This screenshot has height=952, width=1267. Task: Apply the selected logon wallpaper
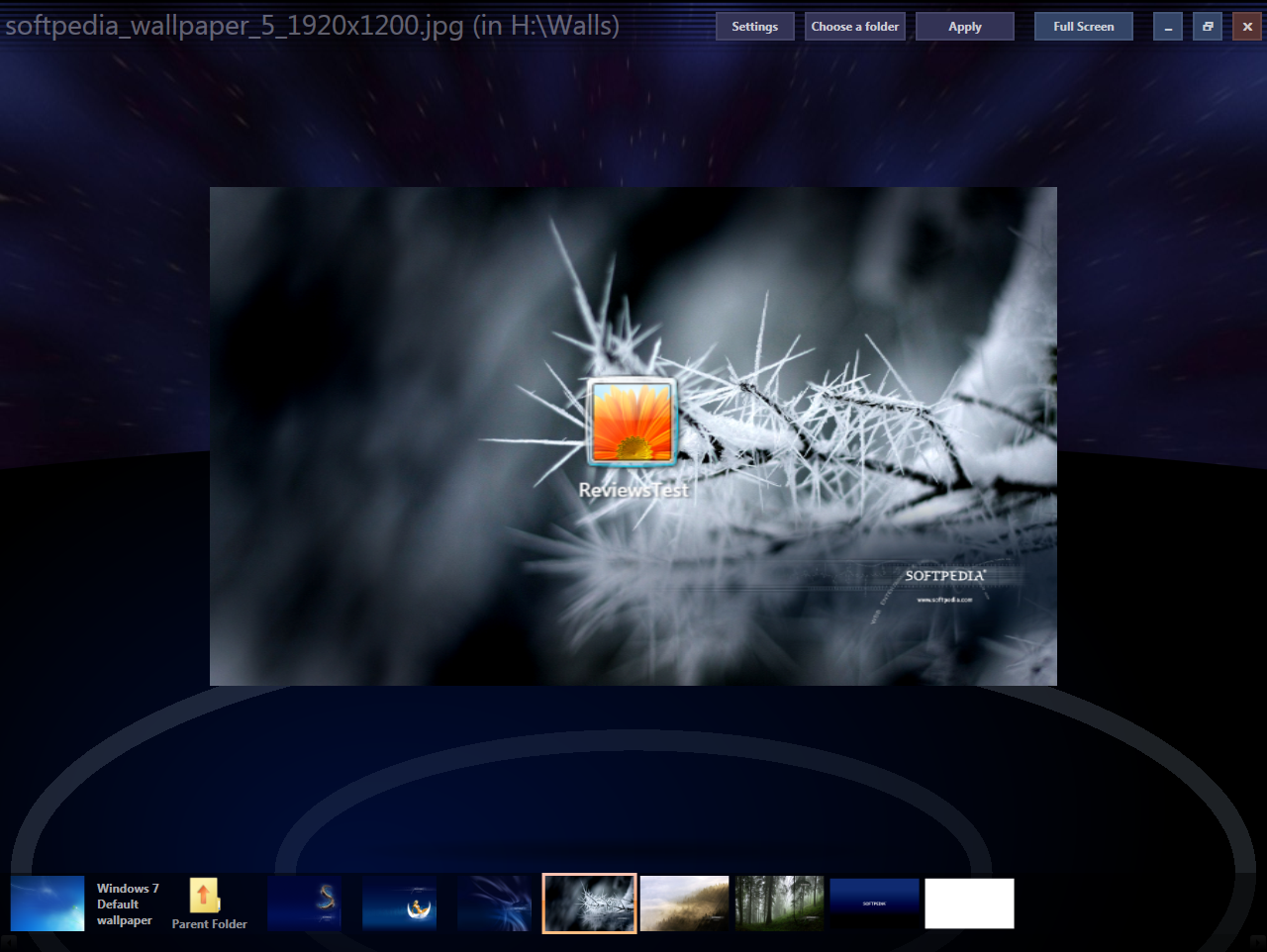[x=965, y=27]
